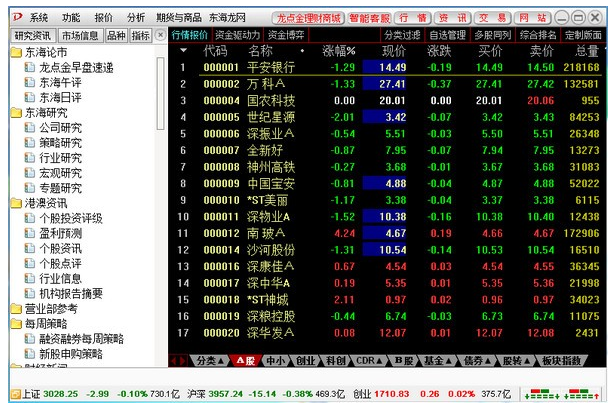
Task: Select the 平安银行 stock row
Action: click(x=387, y=67)
